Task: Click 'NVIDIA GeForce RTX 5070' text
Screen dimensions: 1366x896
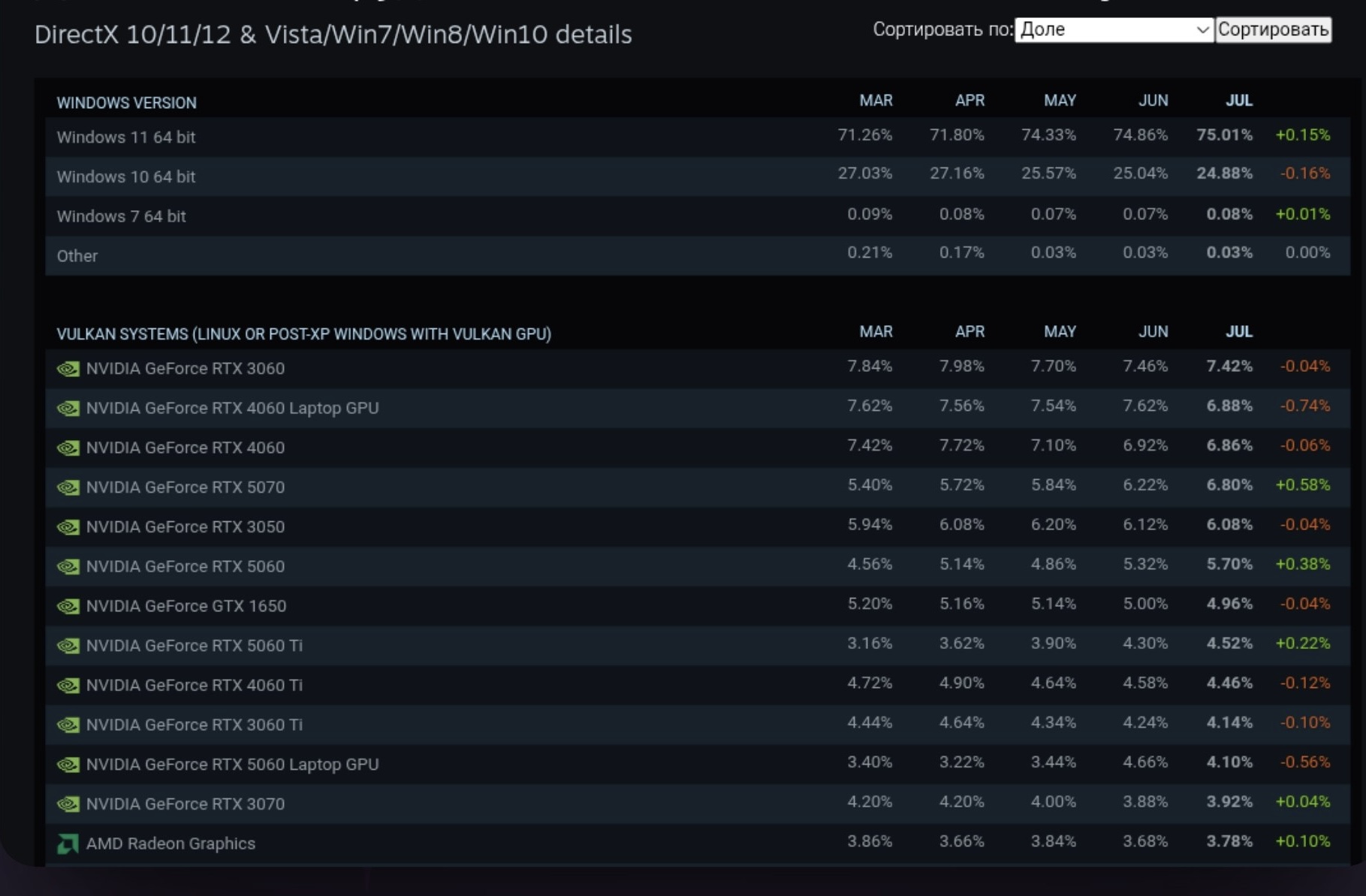Action: 185,487
